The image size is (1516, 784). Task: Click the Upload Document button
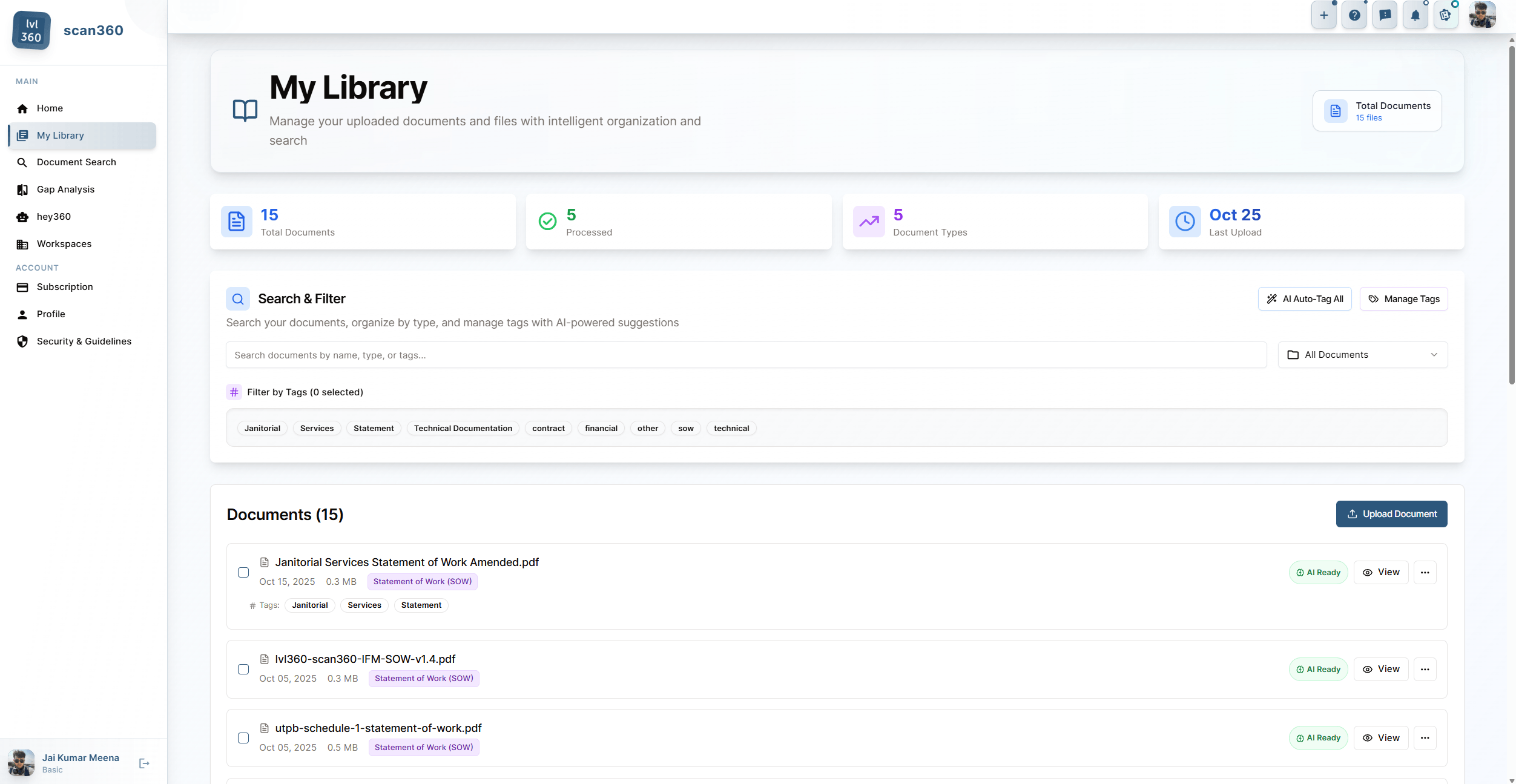pyautogui.click(x=1391, y=513)
